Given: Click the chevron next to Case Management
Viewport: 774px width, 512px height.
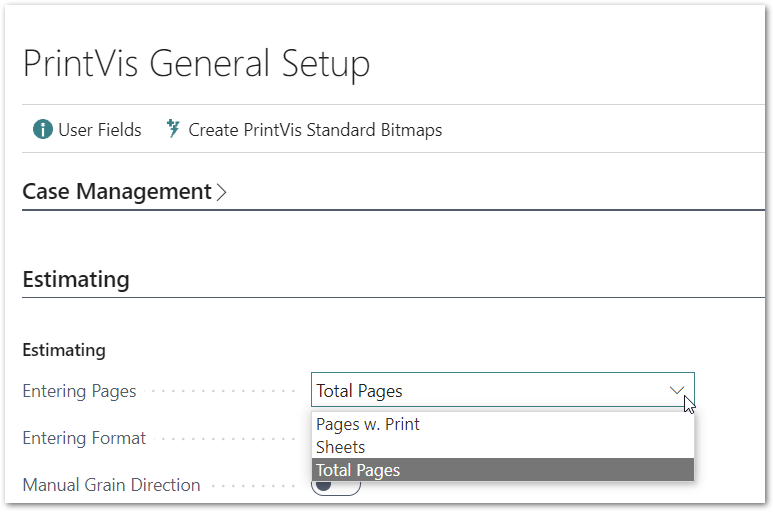Looking at the screenshot, I should pos(222,192).
